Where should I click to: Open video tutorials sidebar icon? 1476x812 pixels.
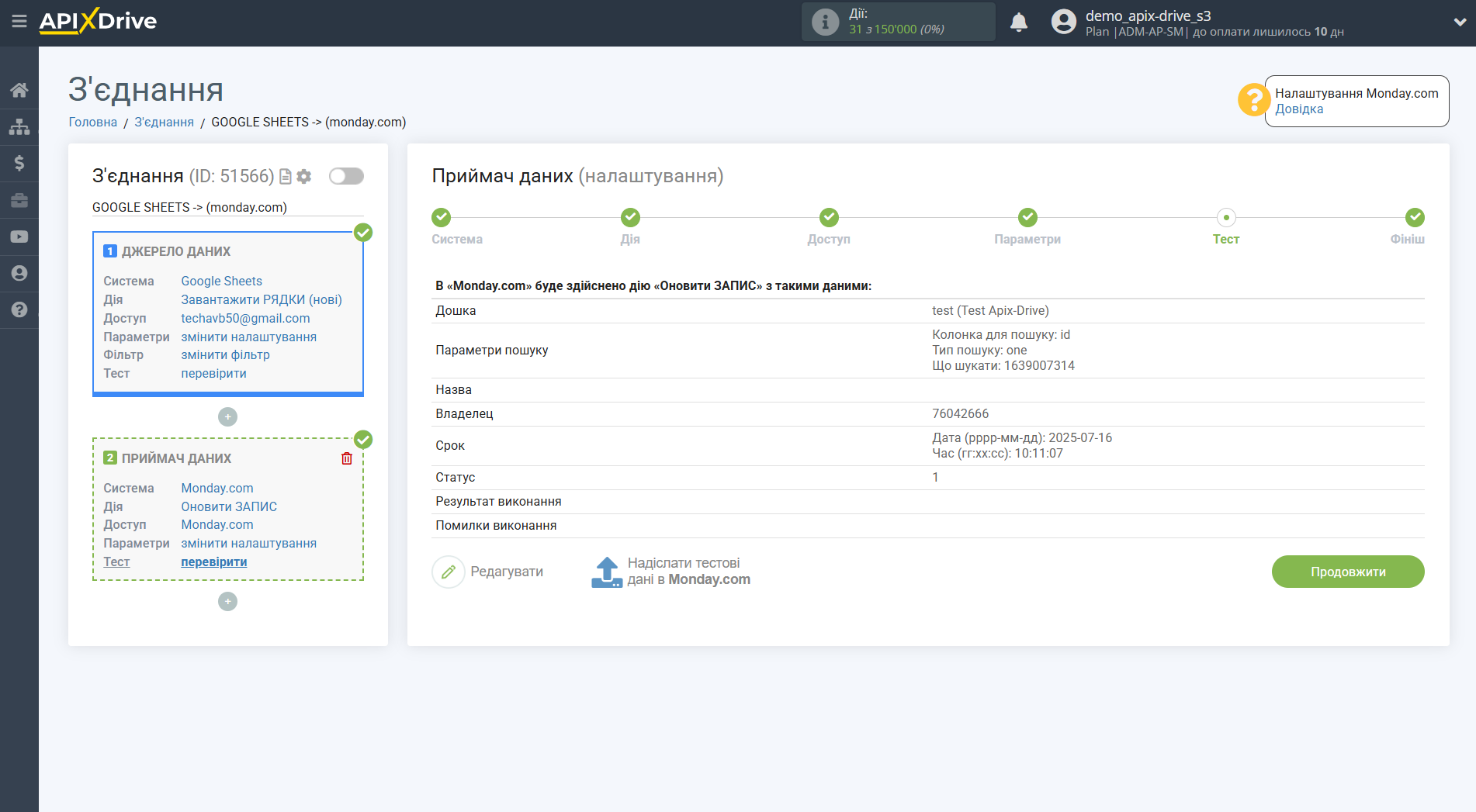pos(19,237)
